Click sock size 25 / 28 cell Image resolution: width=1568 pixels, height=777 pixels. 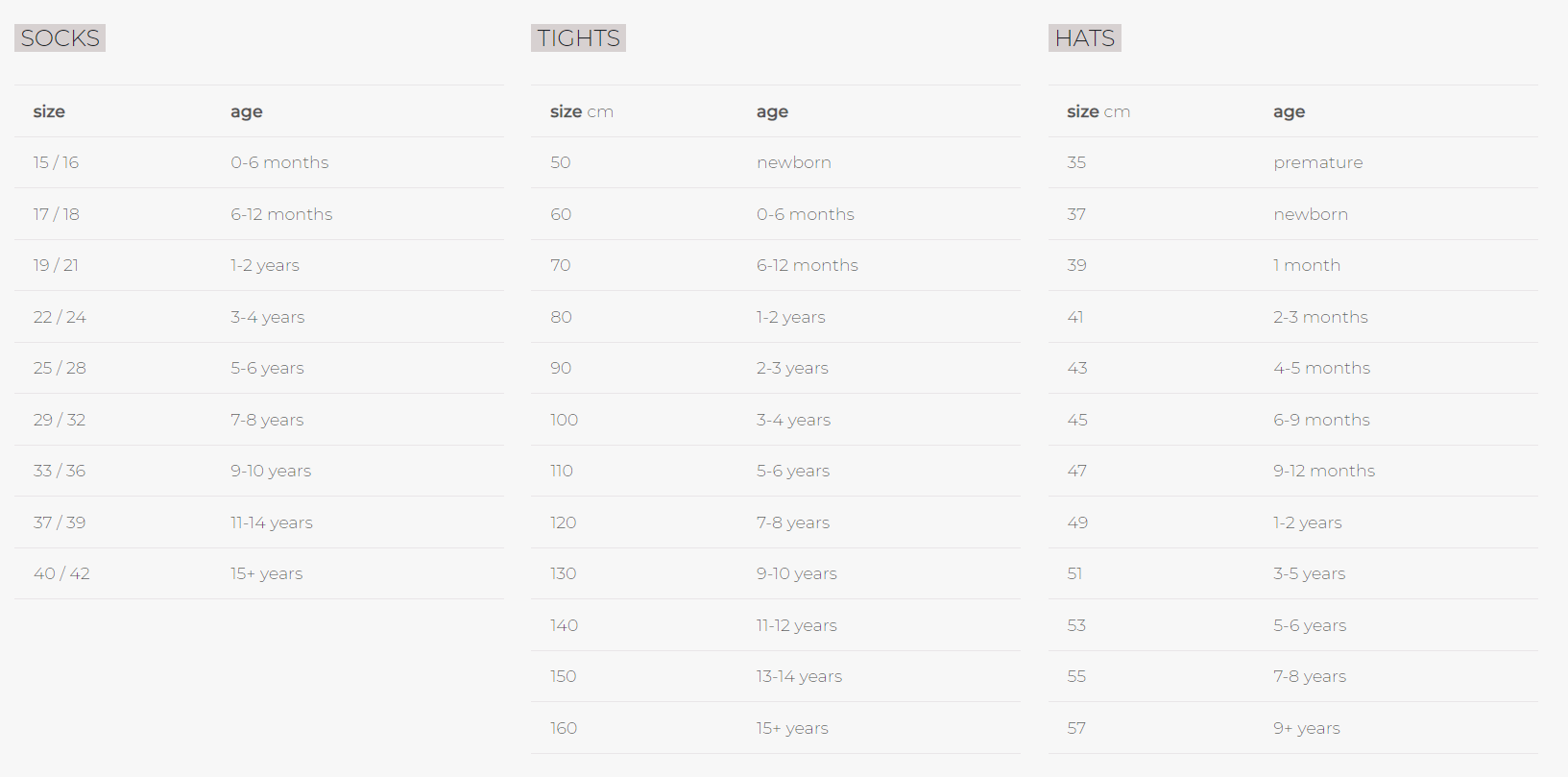coord(60,368)
